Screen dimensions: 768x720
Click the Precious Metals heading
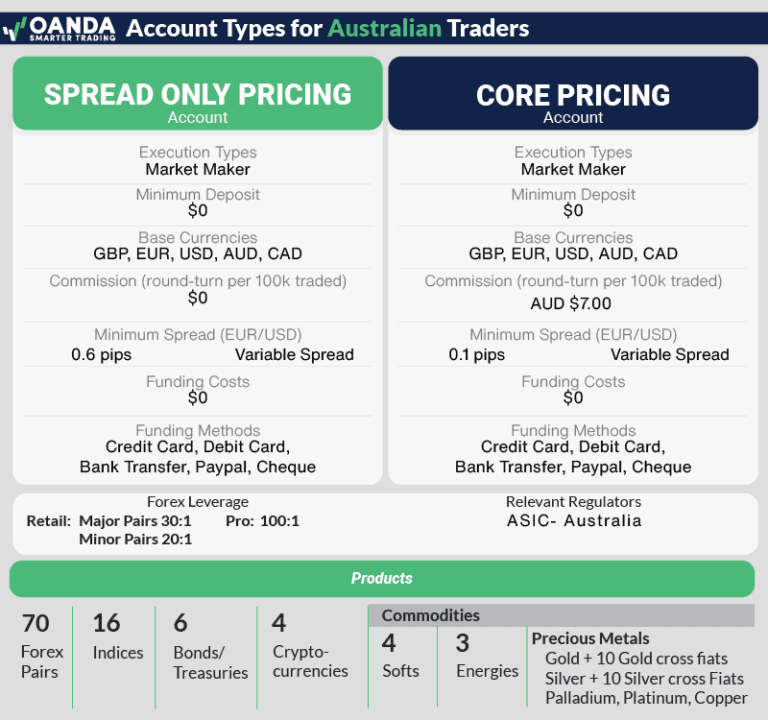[590, 638]
